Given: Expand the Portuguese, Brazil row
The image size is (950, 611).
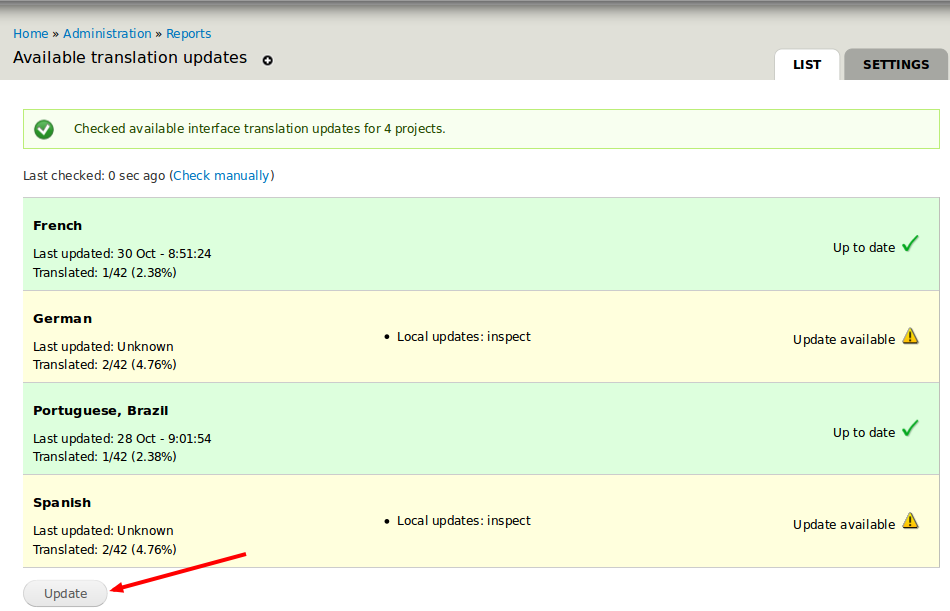Looking at the screenshot, I should tap(481, 429).
